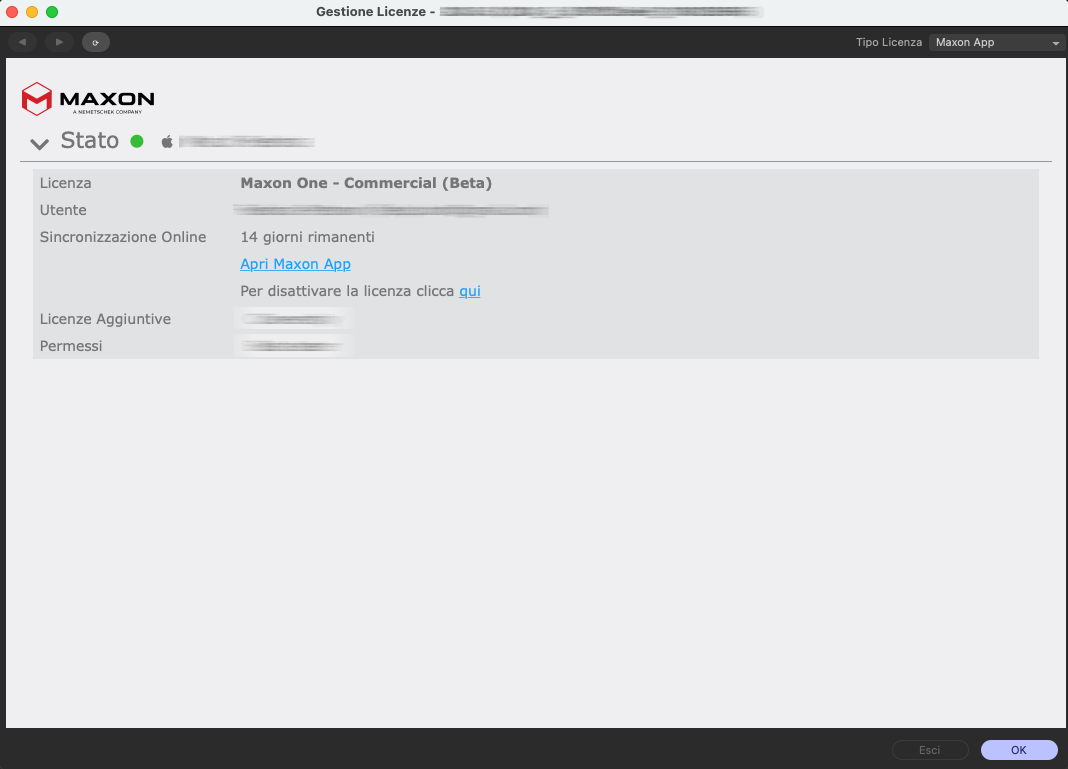Click the green status indicator dot
This screenshot has width=1068, height=769.
tap(137, 141)
